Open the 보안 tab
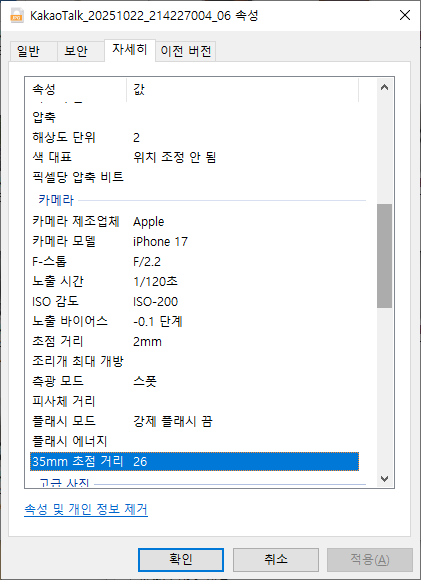 click(x=80, y=51)
